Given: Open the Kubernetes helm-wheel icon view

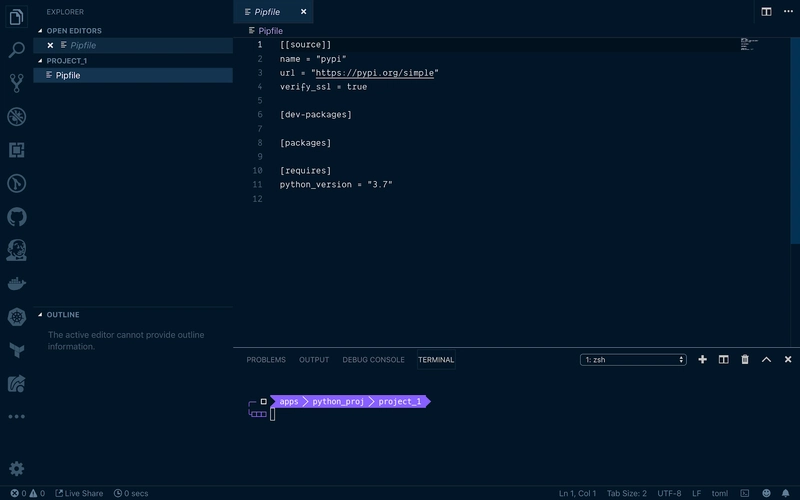Looking at the screenshot, I should click(x=16, y=317).
